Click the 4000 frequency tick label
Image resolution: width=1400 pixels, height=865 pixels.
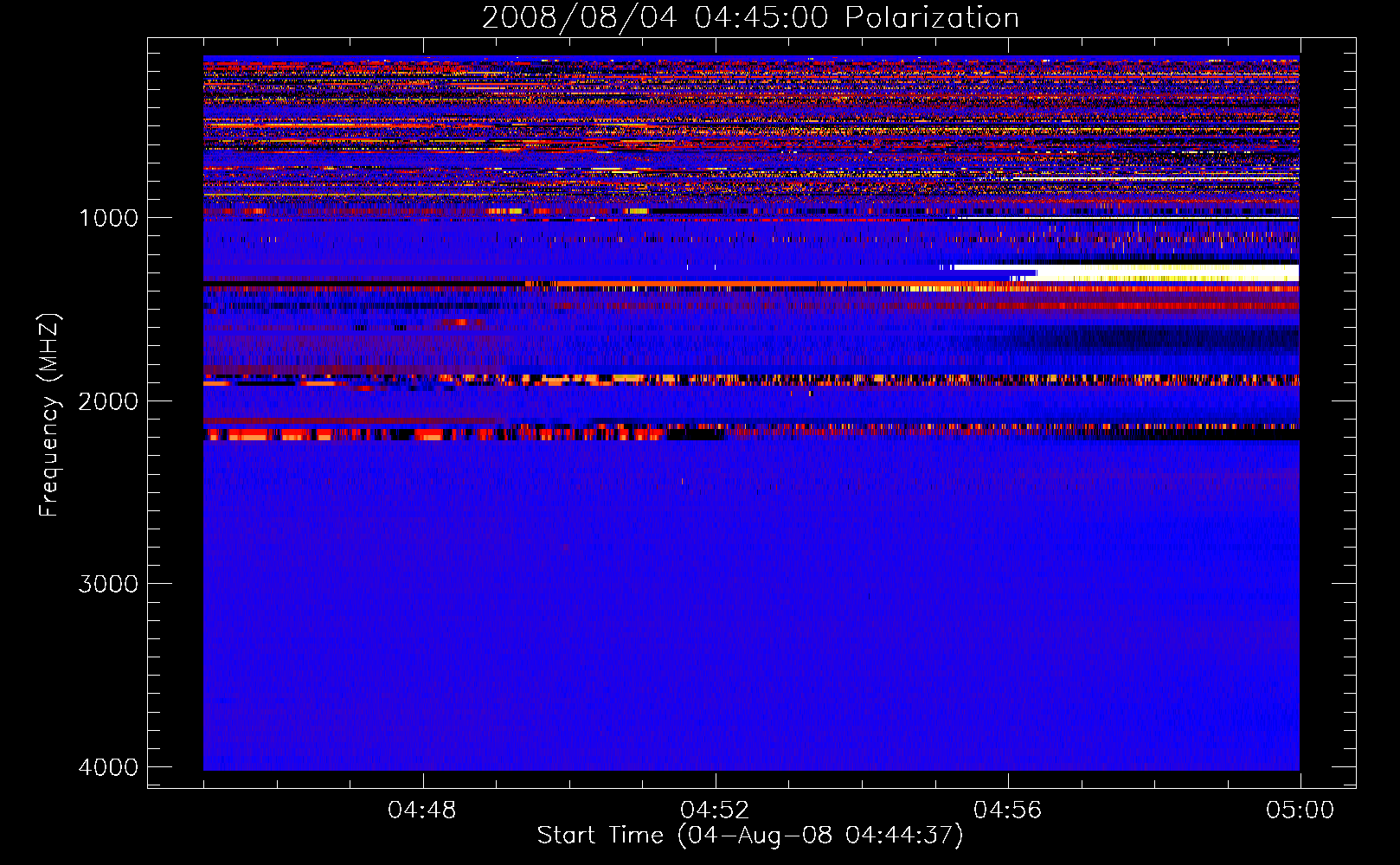click(108, 767)
